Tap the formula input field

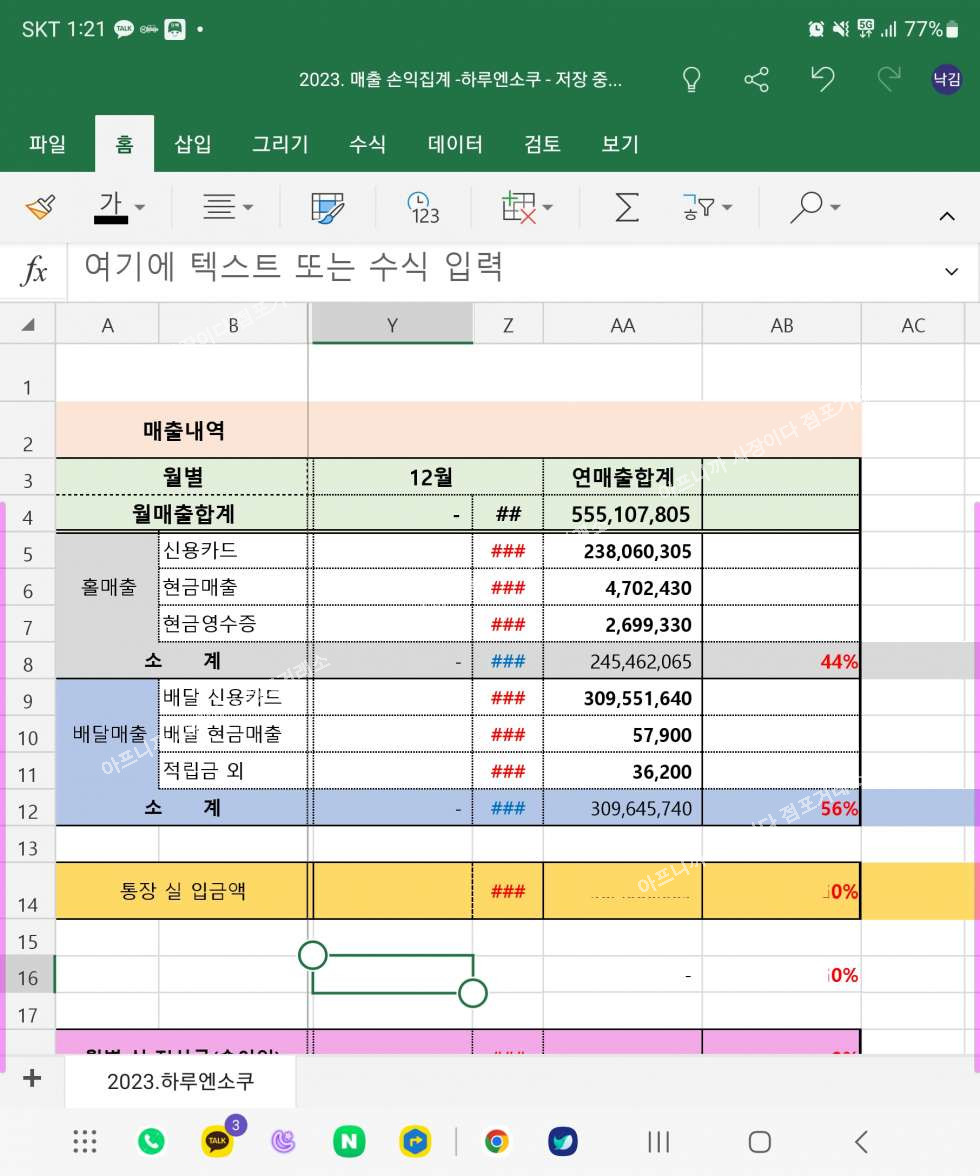[x=500, y=268]
